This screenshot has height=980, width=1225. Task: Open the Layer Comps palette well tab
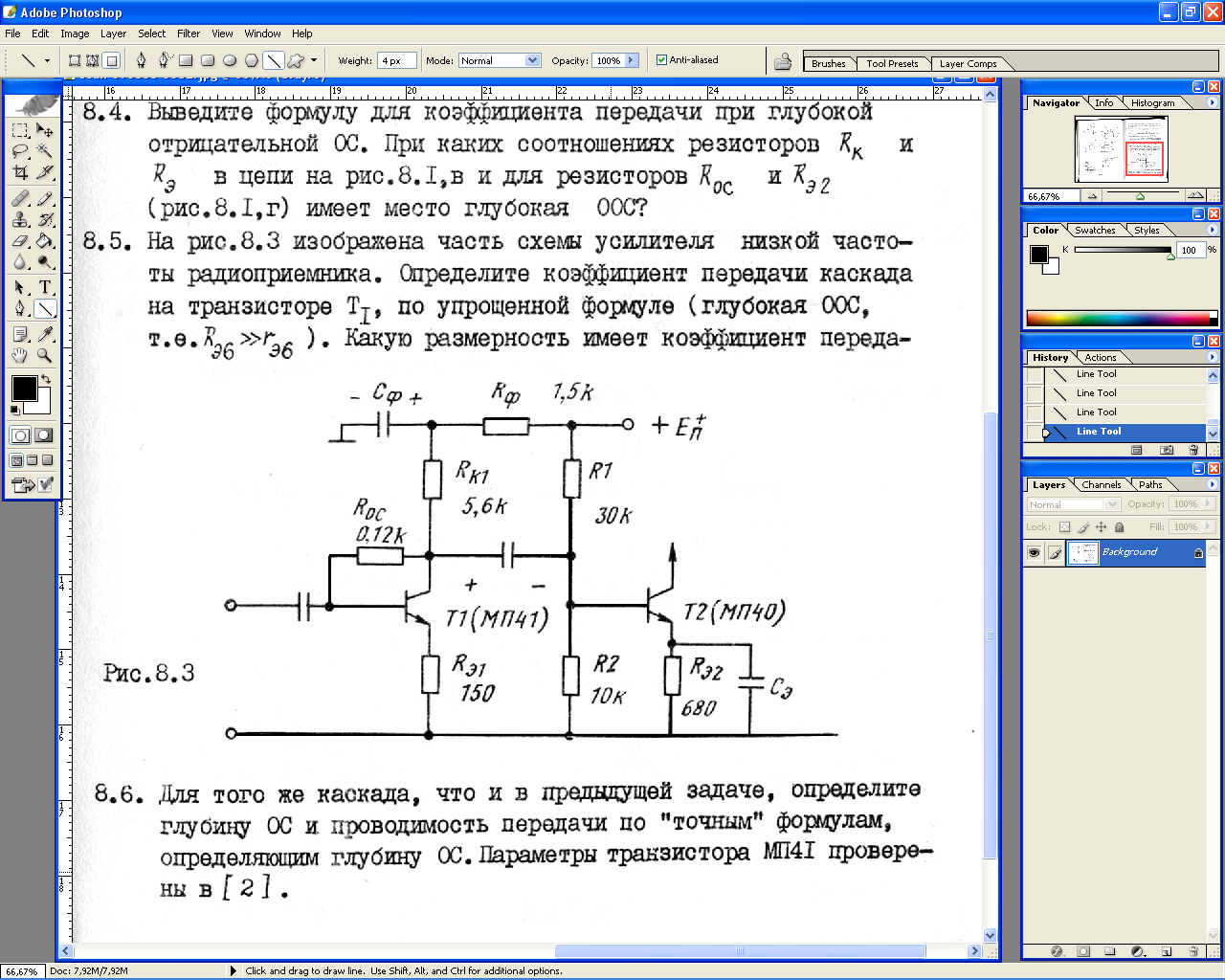968,63
